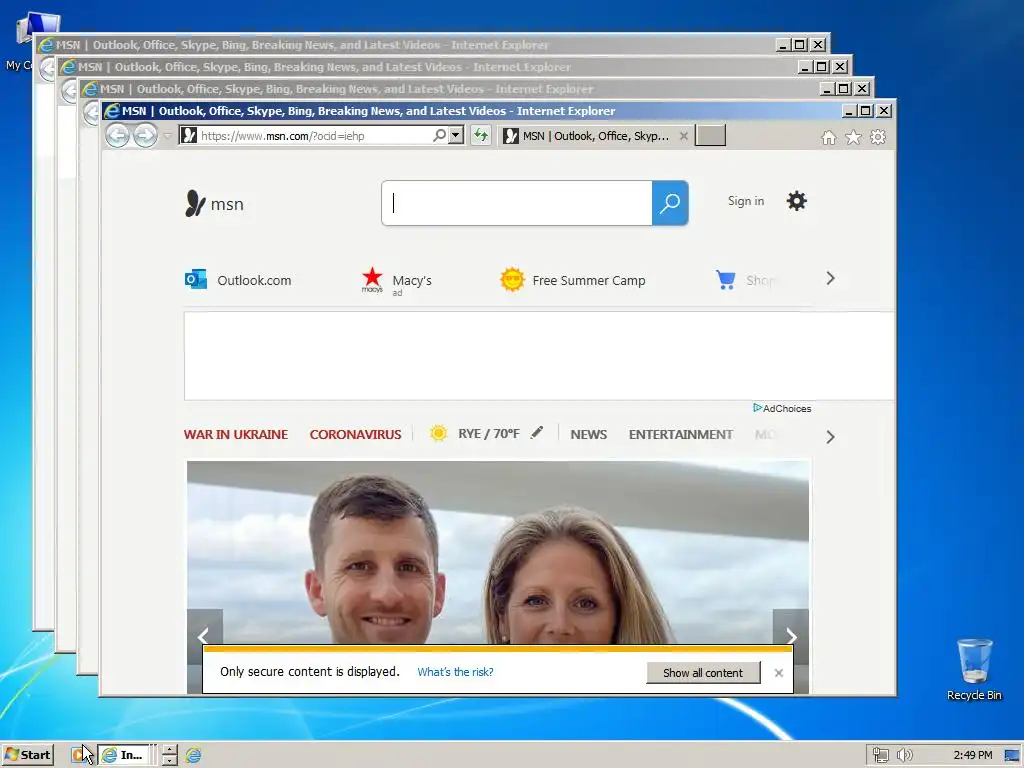Open a new blank tab button
The width and height of the screenshot is (1024, 768).
(711, 135)
